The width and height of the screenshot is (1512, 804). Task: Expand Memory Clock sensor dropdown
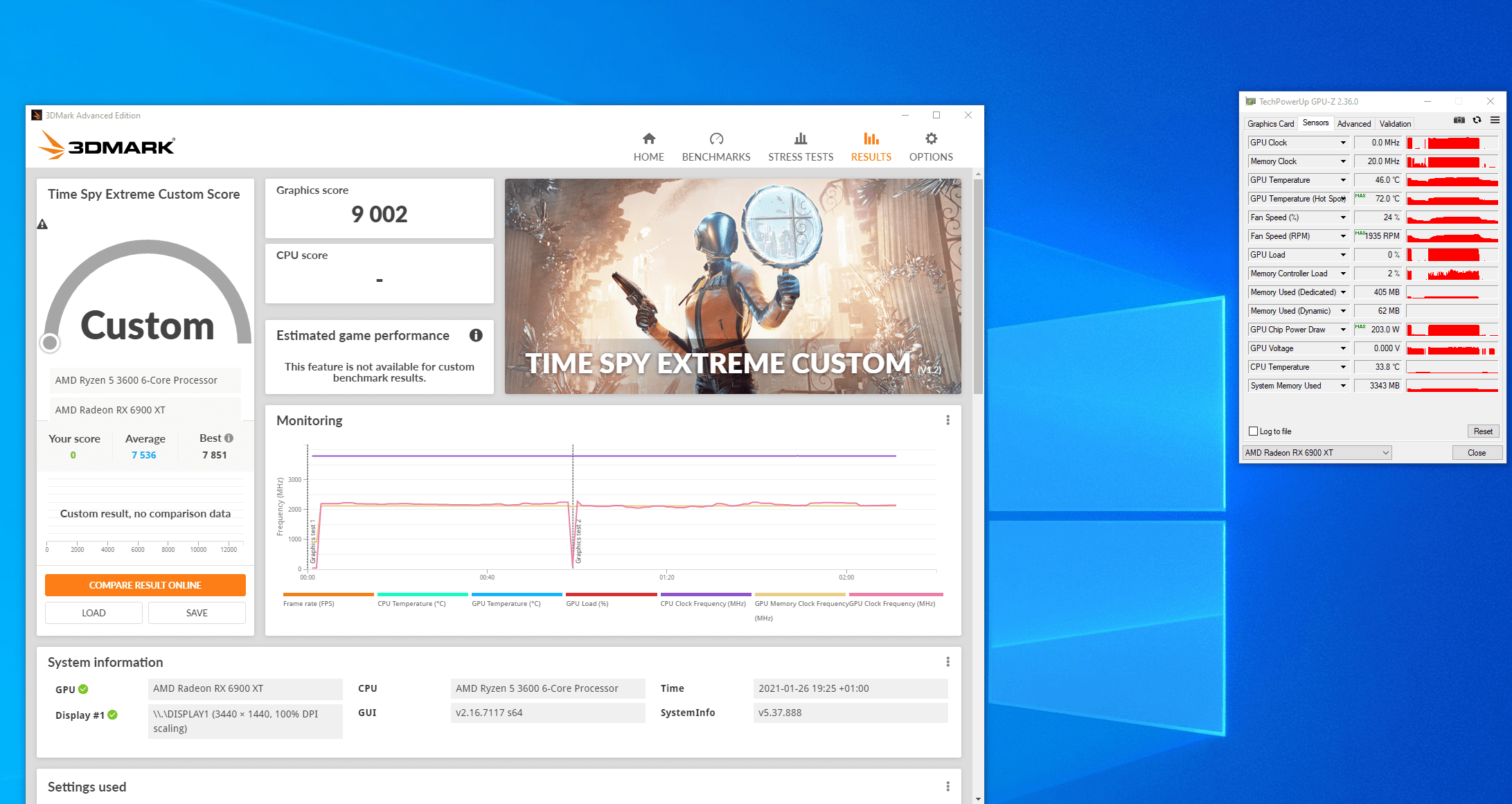(x=1343, y=161)
